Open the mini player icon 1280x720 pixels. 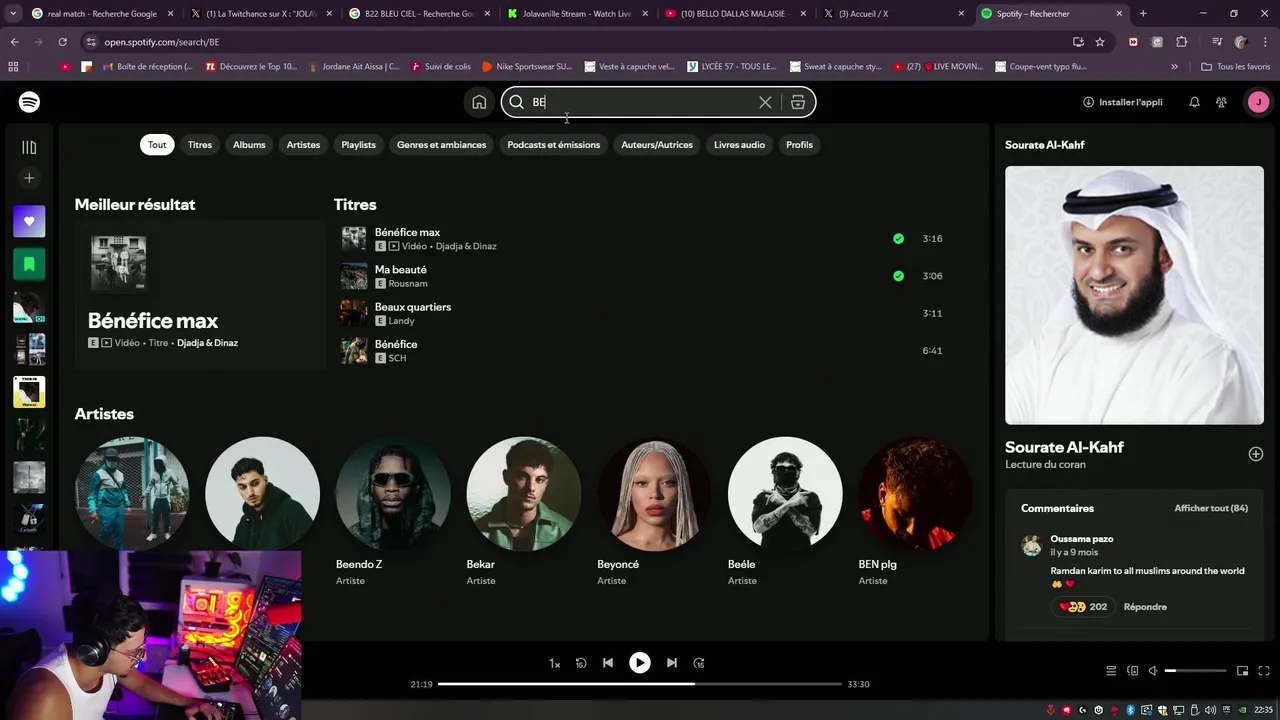[x=1242, y=671]
